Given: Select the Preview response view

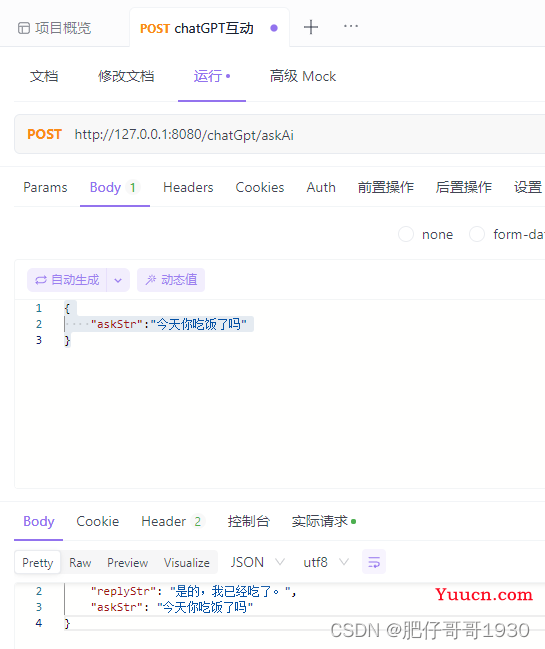Looking at the screenshot, I should (x=127, y=562).
